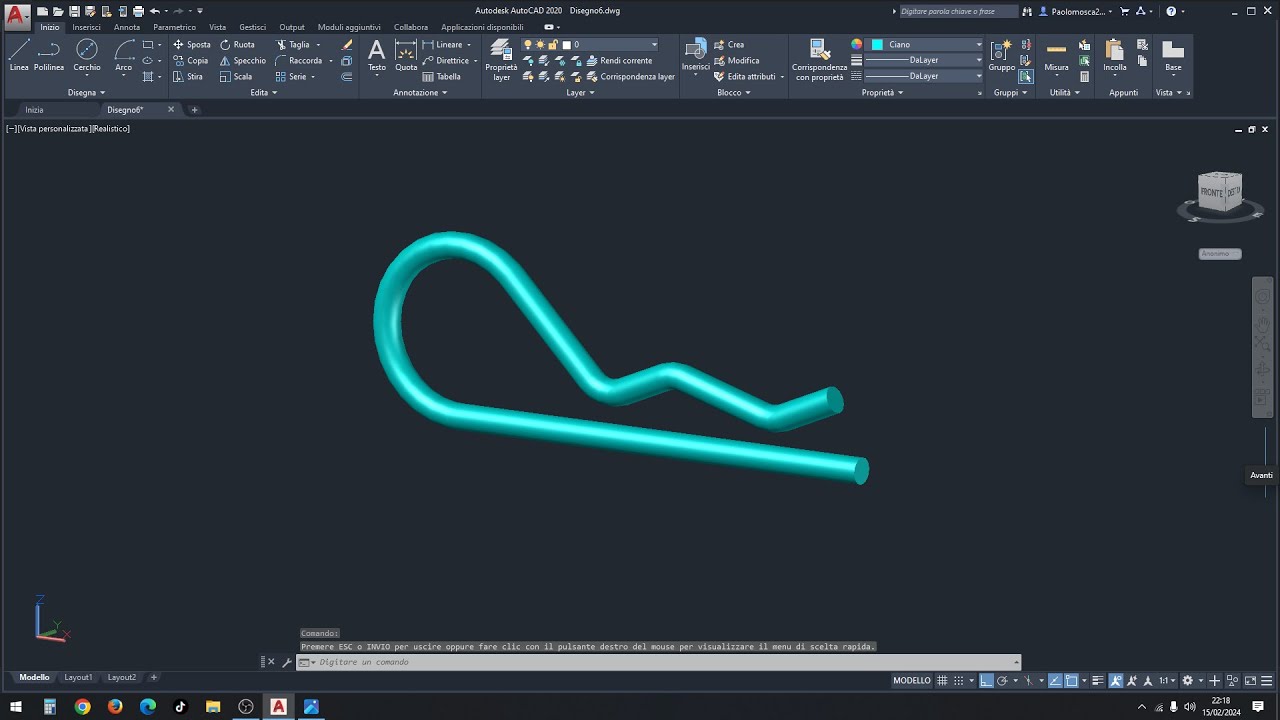Toggle snap mode in status bar
Image resolution: width=1280 pixels, height=720 pixels.
pyautogui.click(x=958, y=681)
